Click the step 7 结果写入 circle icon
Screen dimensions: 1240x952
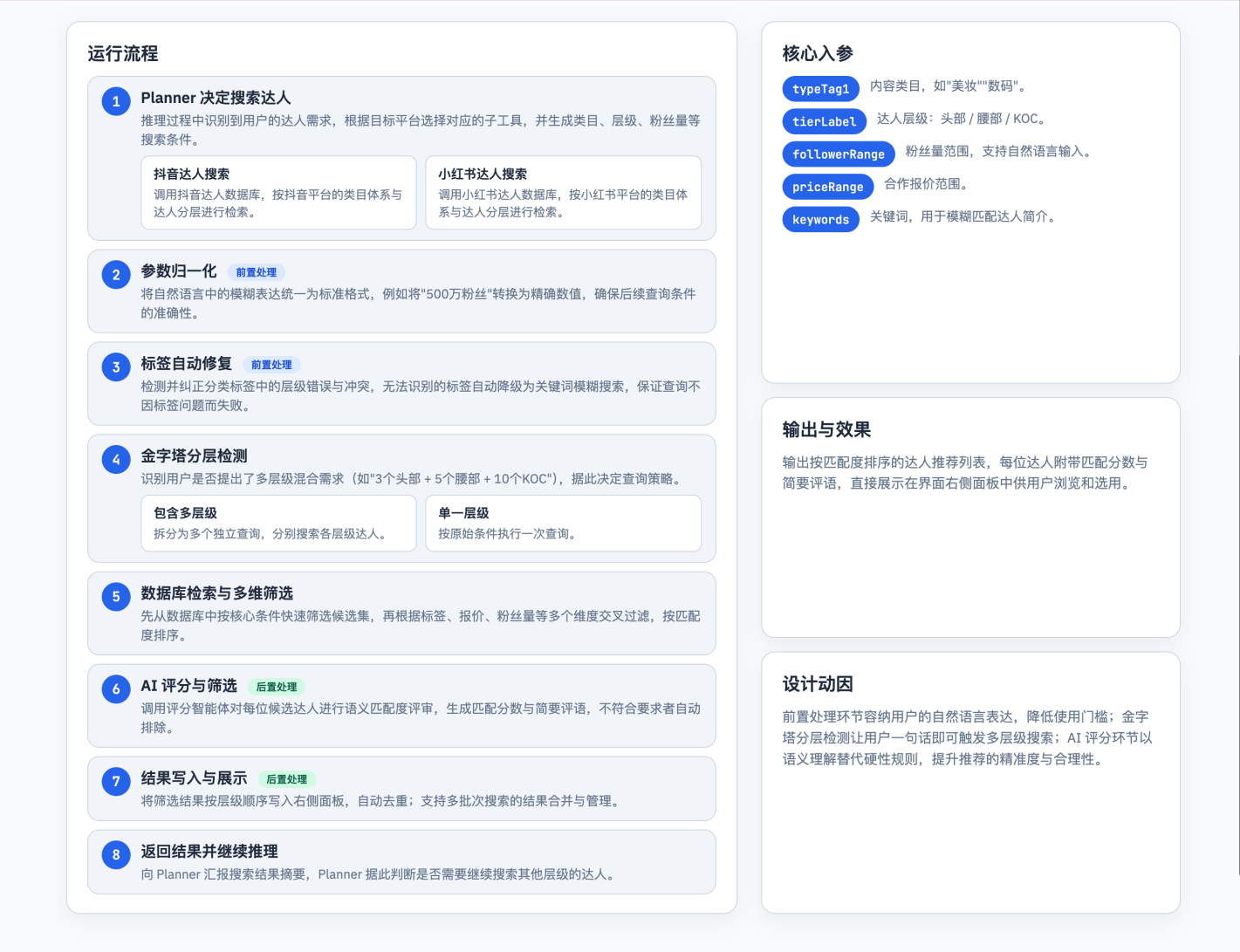pos(116,781)
